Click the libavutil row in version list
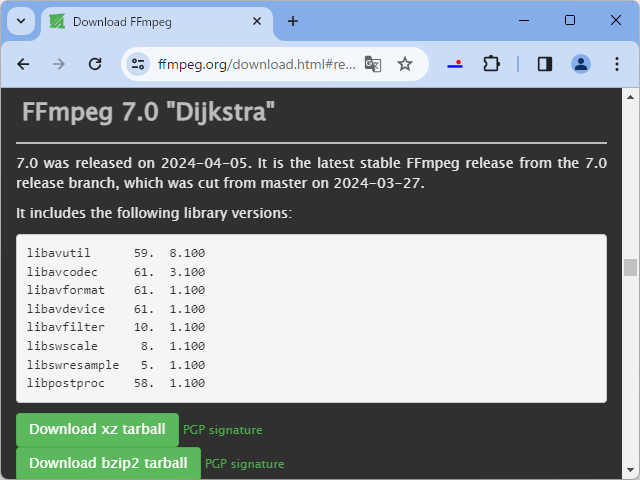The width and height of the screenshot is (640, 480). 116,253
